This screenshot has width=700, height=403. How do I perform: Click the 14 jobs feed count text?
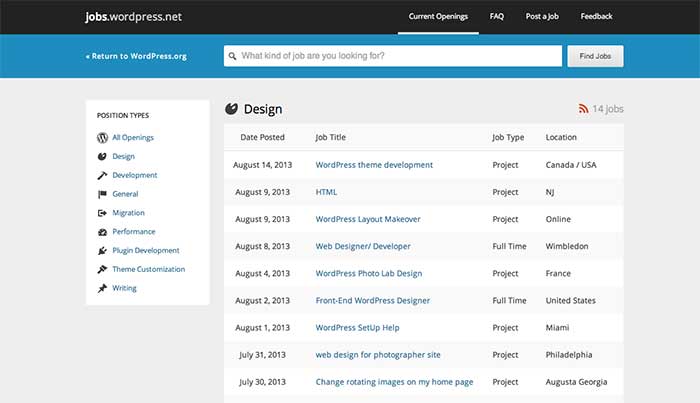point(608,109)
